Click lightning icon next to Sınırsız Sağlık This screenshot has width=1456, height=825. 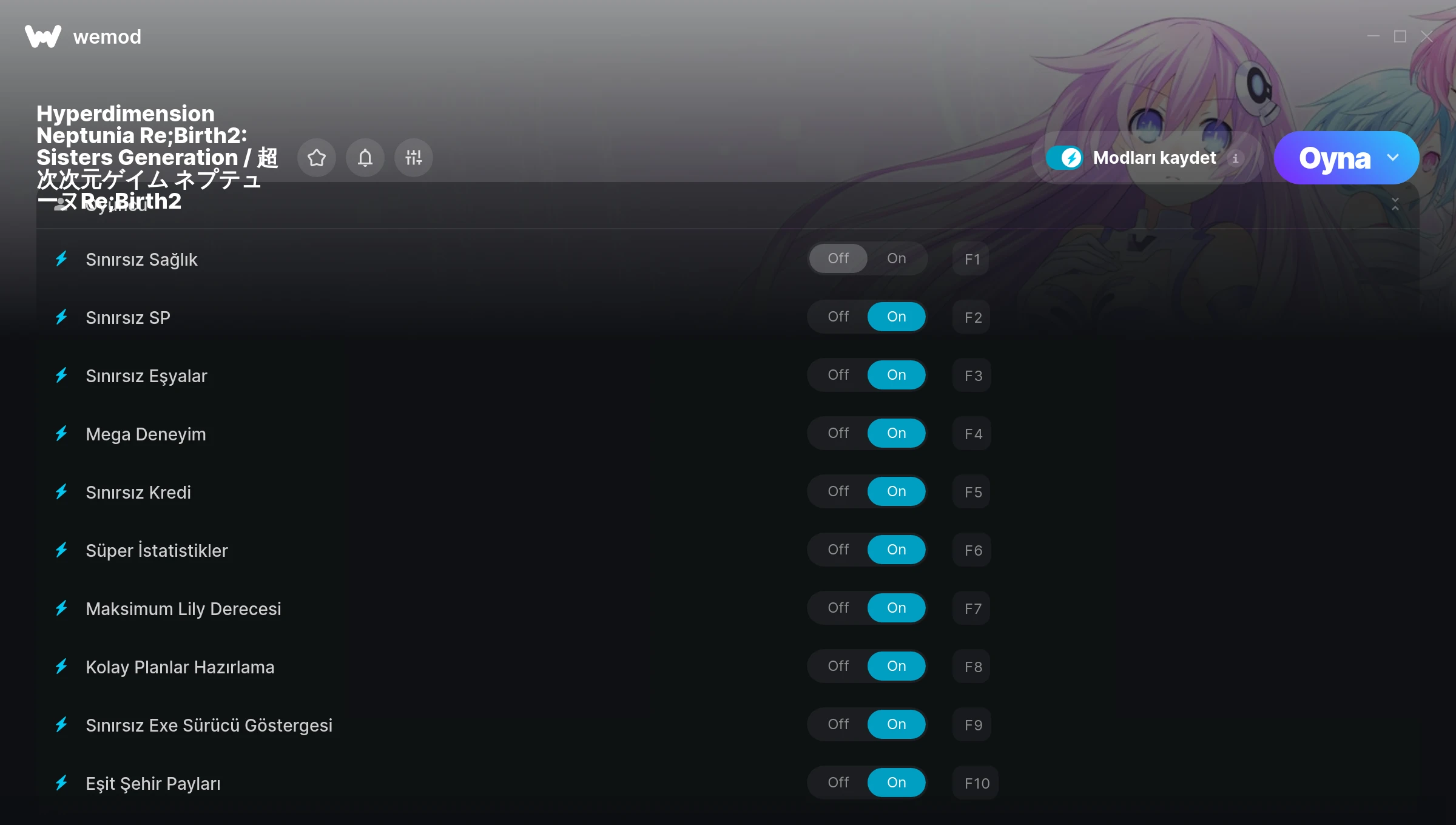(61, 259)
